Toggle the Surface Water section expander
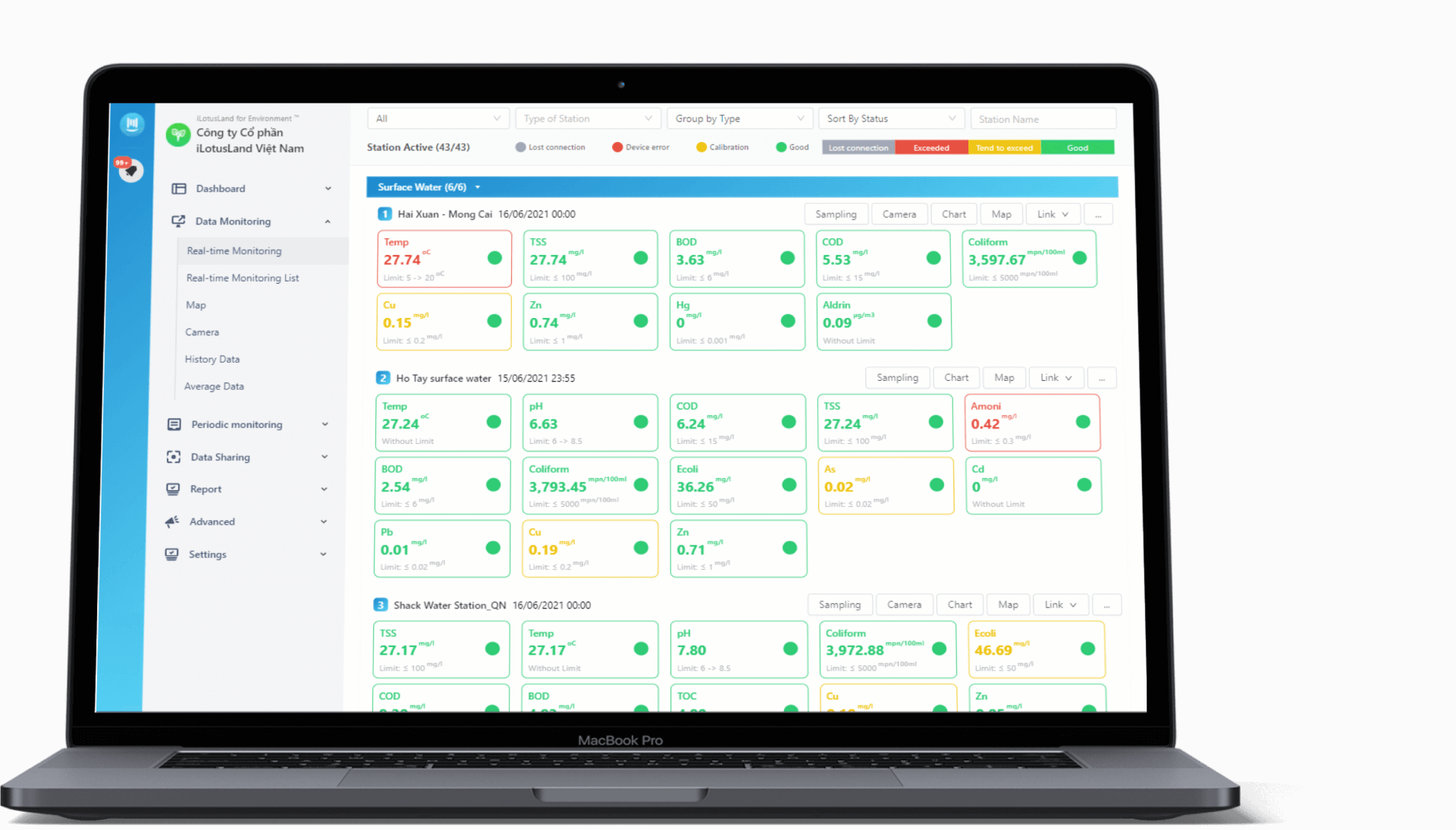 tap(475, 186)
